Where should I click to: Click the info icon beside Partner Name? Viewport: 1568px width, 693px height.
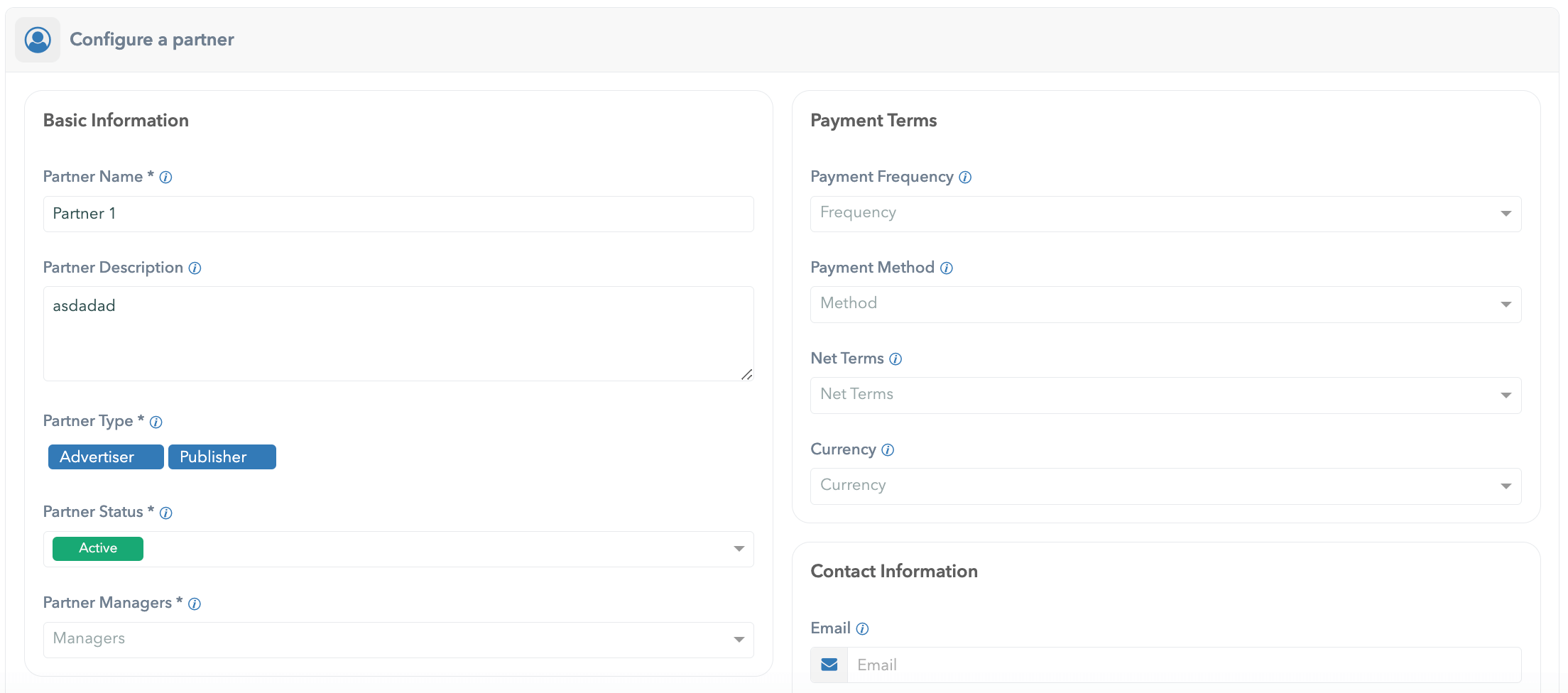click(x=165, y=178)
